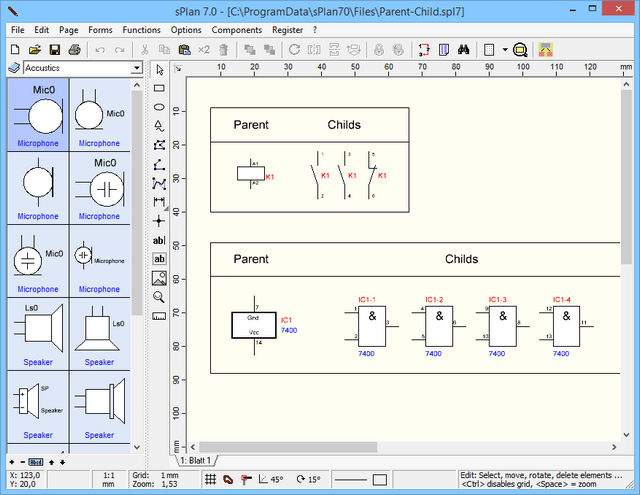The width and height of the screenshot is (640, 495).
Task: Activate the text tool
Action: pyautogui.click(x=159, y=240)
